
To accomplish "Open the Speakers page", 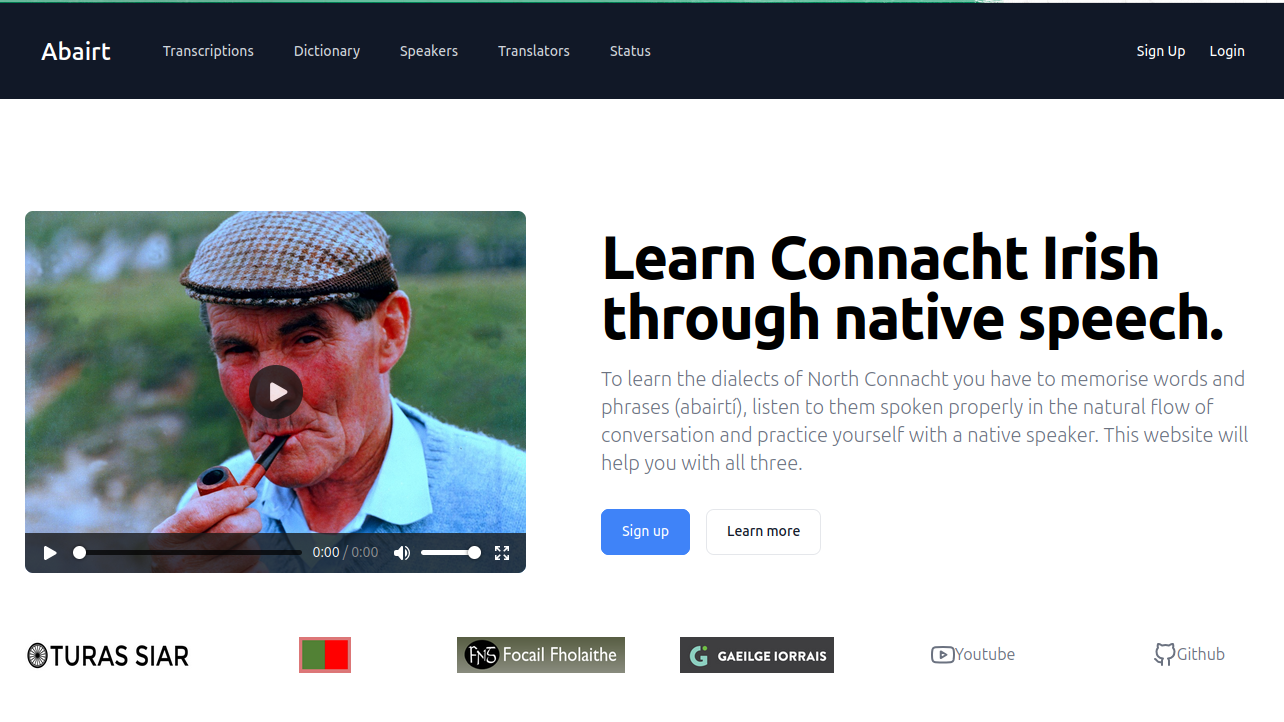I will (x=429, y=51).
